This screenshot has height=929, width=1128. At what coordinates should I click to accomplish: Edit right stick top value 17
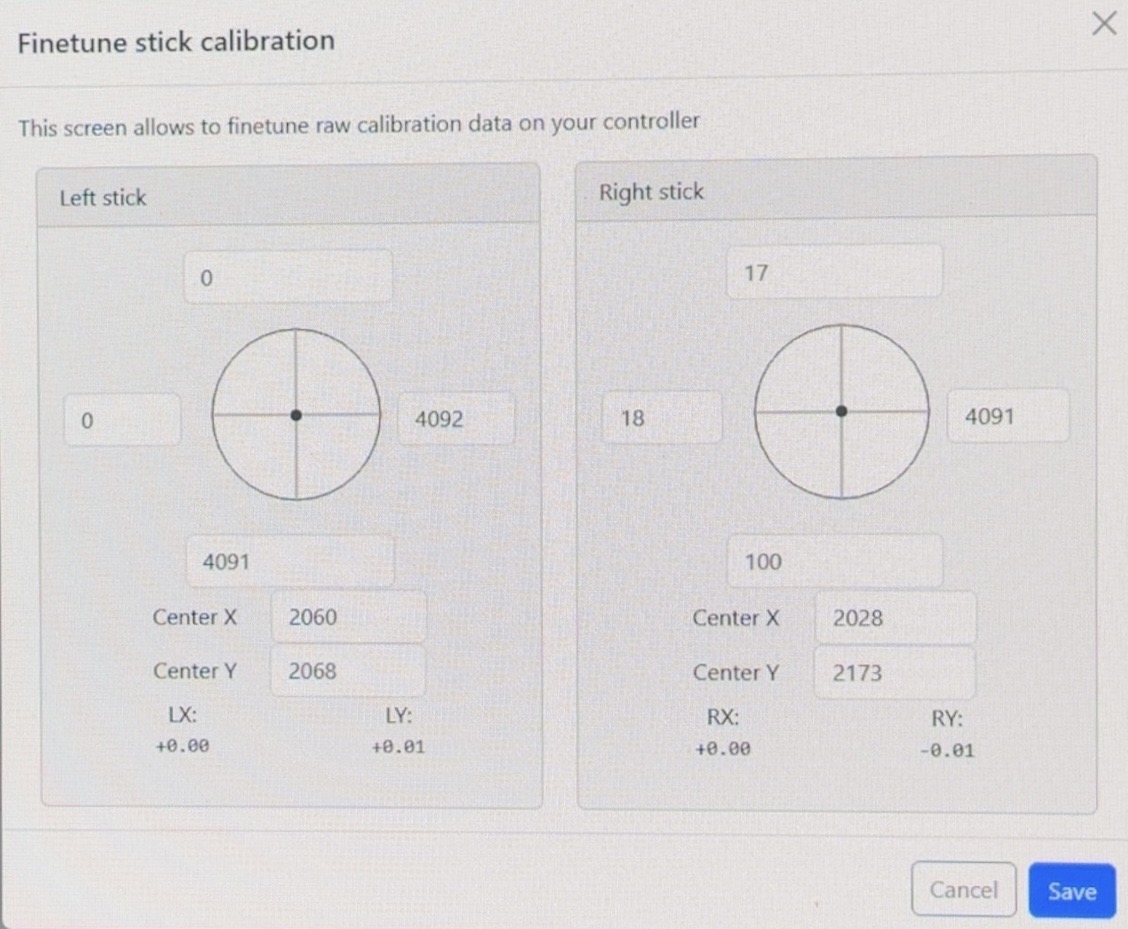coord(834,272)
